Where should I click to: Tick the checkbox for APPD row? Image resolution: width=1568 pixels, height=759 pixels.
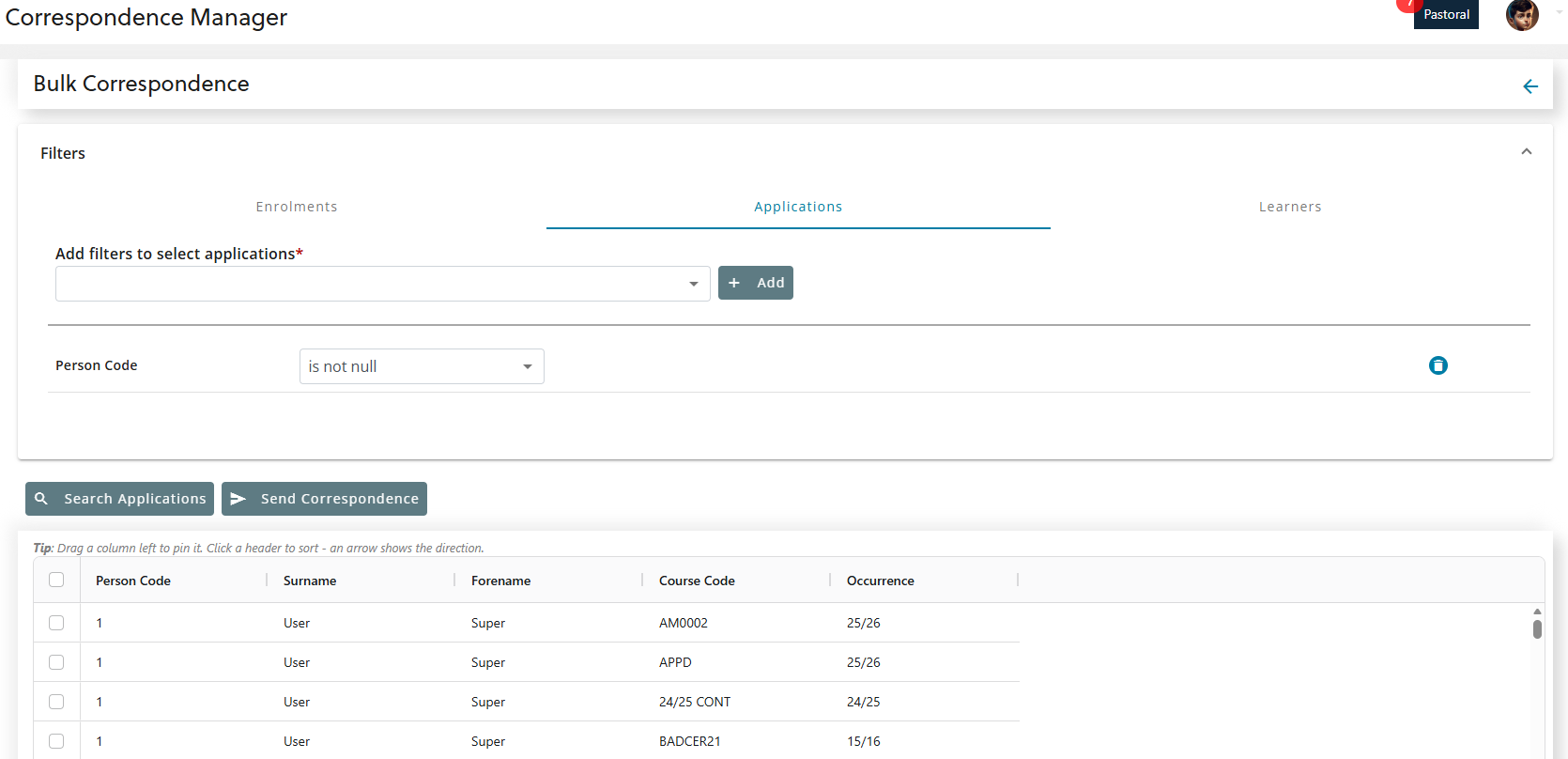point(56,662)
